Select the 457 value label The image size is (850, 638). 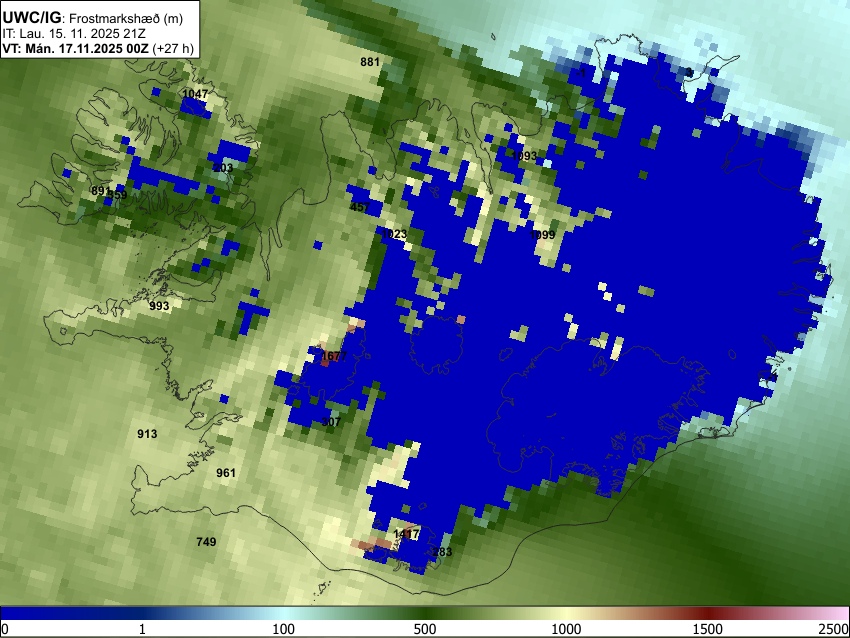coord(360,207)
